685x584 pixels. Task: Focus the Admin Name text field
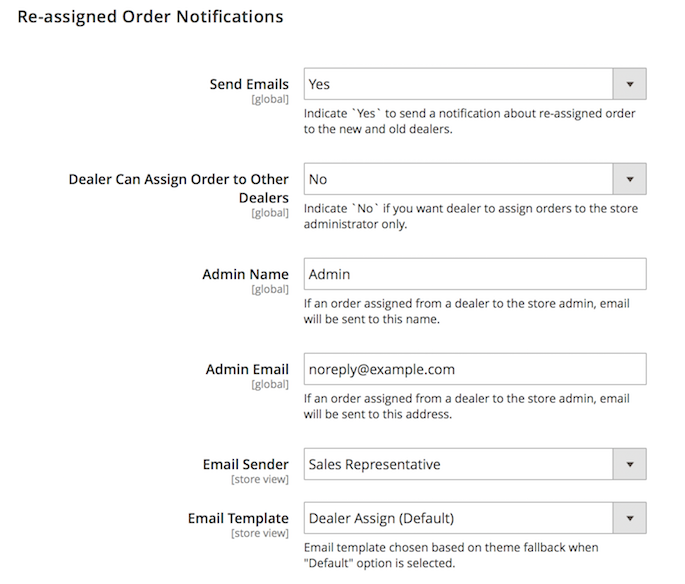point(474,274)
